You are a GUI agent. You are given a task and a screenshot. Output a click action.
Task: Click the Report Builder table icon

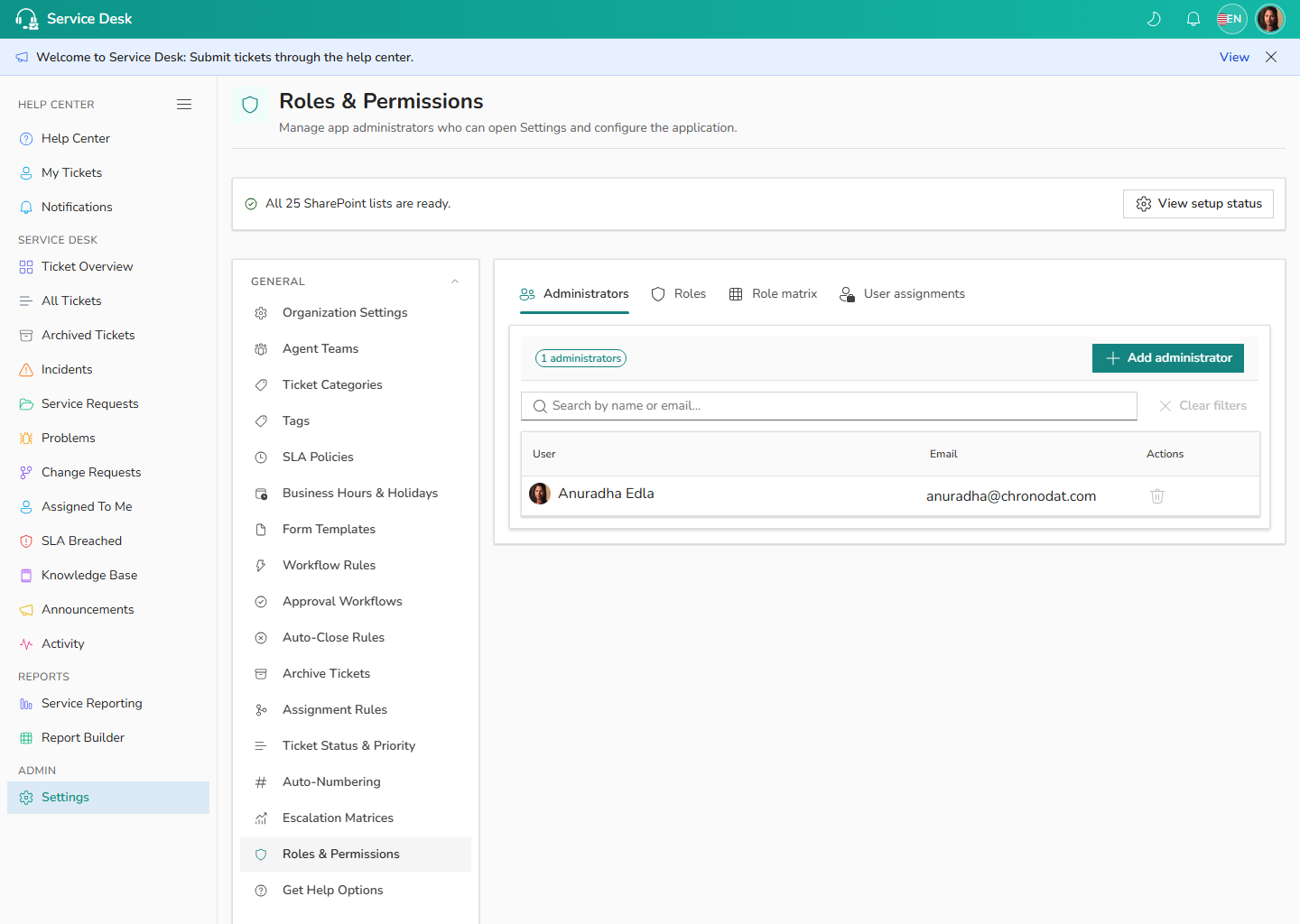pyautogui.click(x=26, y=737)
